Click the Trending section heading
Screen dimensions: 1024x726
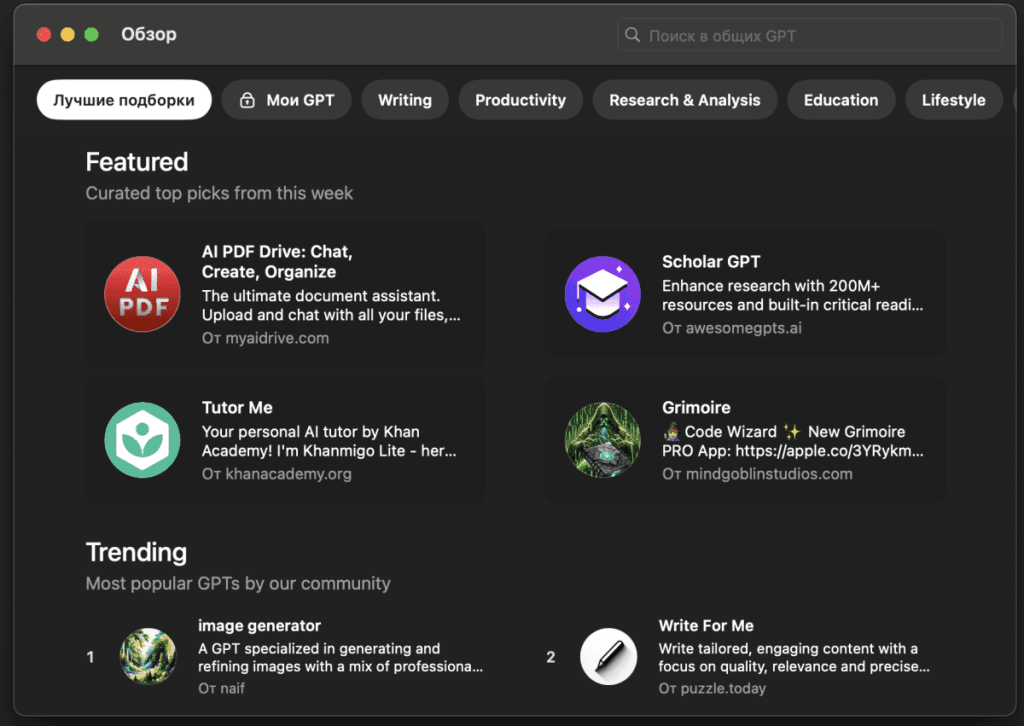point(136,552)
